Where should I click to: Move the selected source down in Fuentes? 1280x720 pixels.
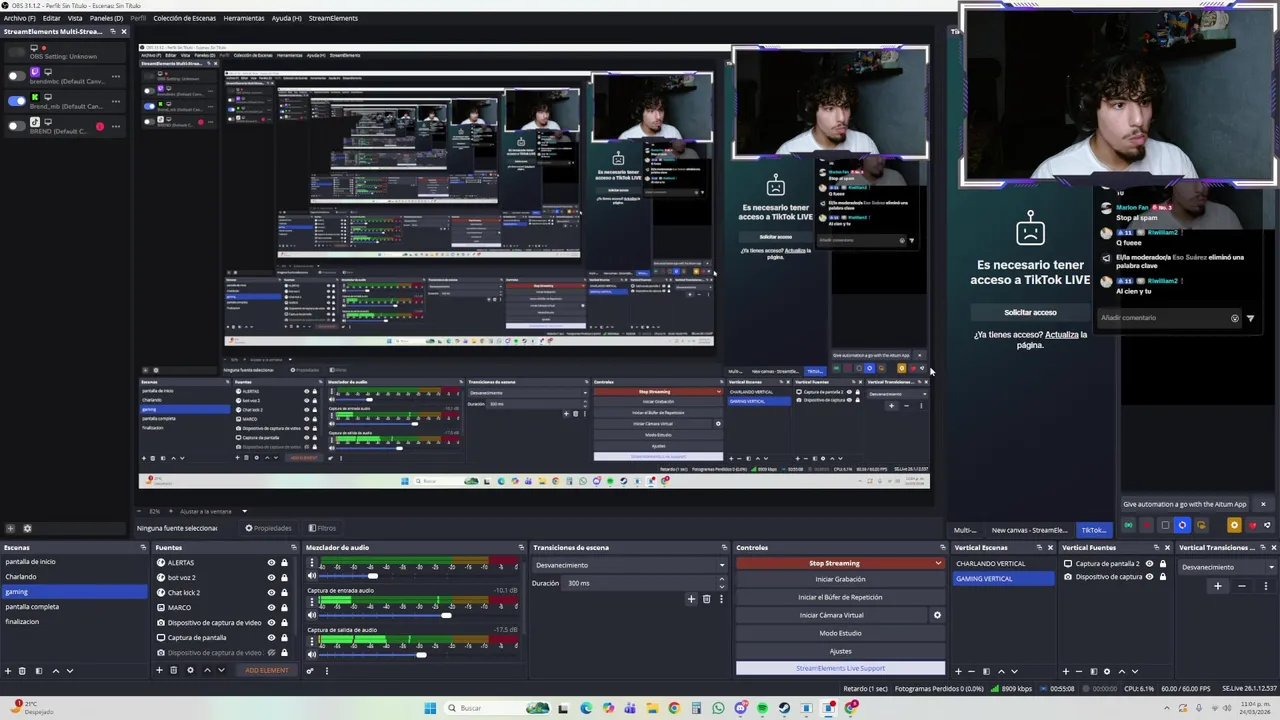[220, 670]
